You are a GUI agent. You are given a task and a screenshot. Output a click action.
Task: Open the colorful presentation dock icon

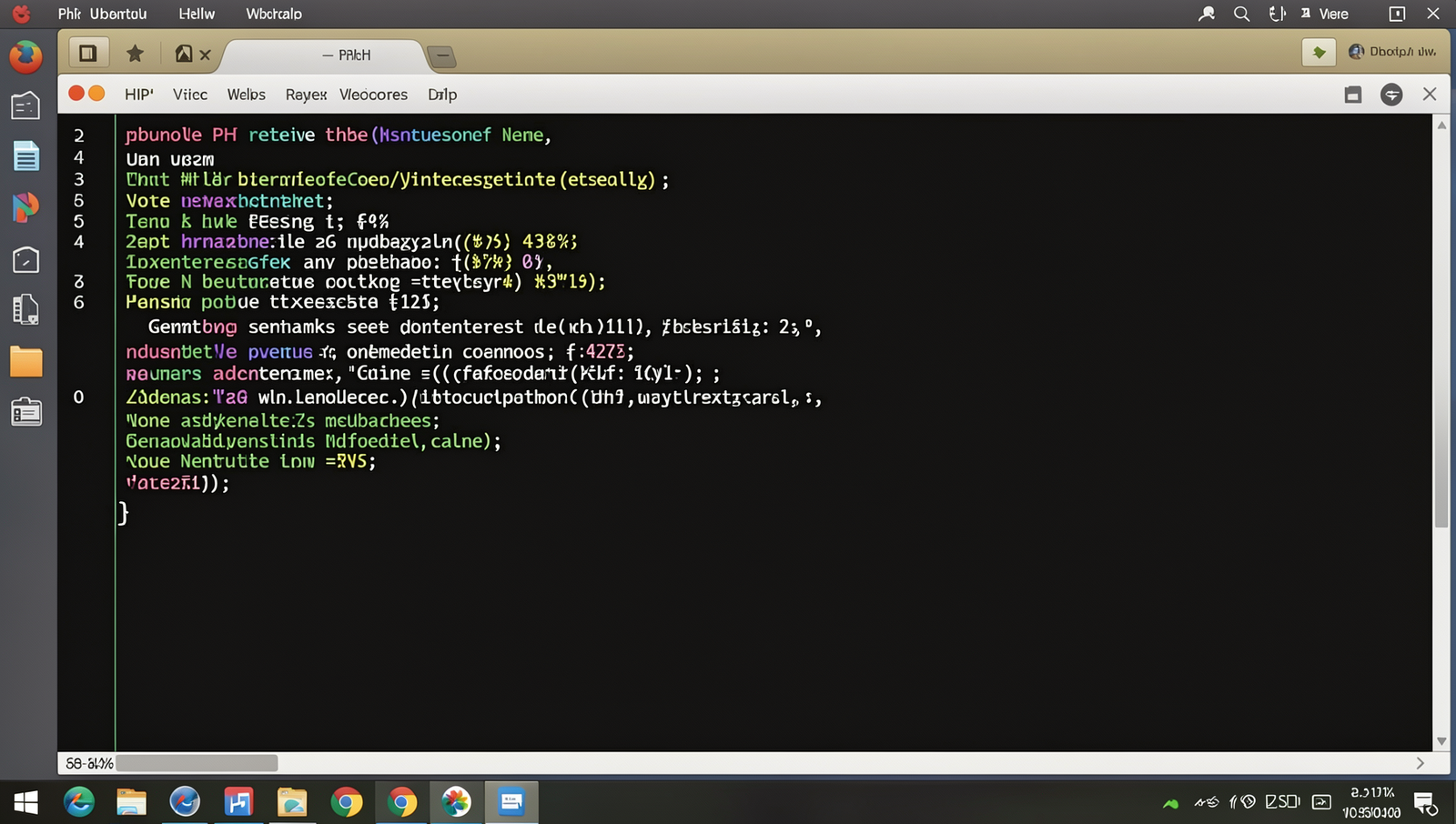pos(25,207)
